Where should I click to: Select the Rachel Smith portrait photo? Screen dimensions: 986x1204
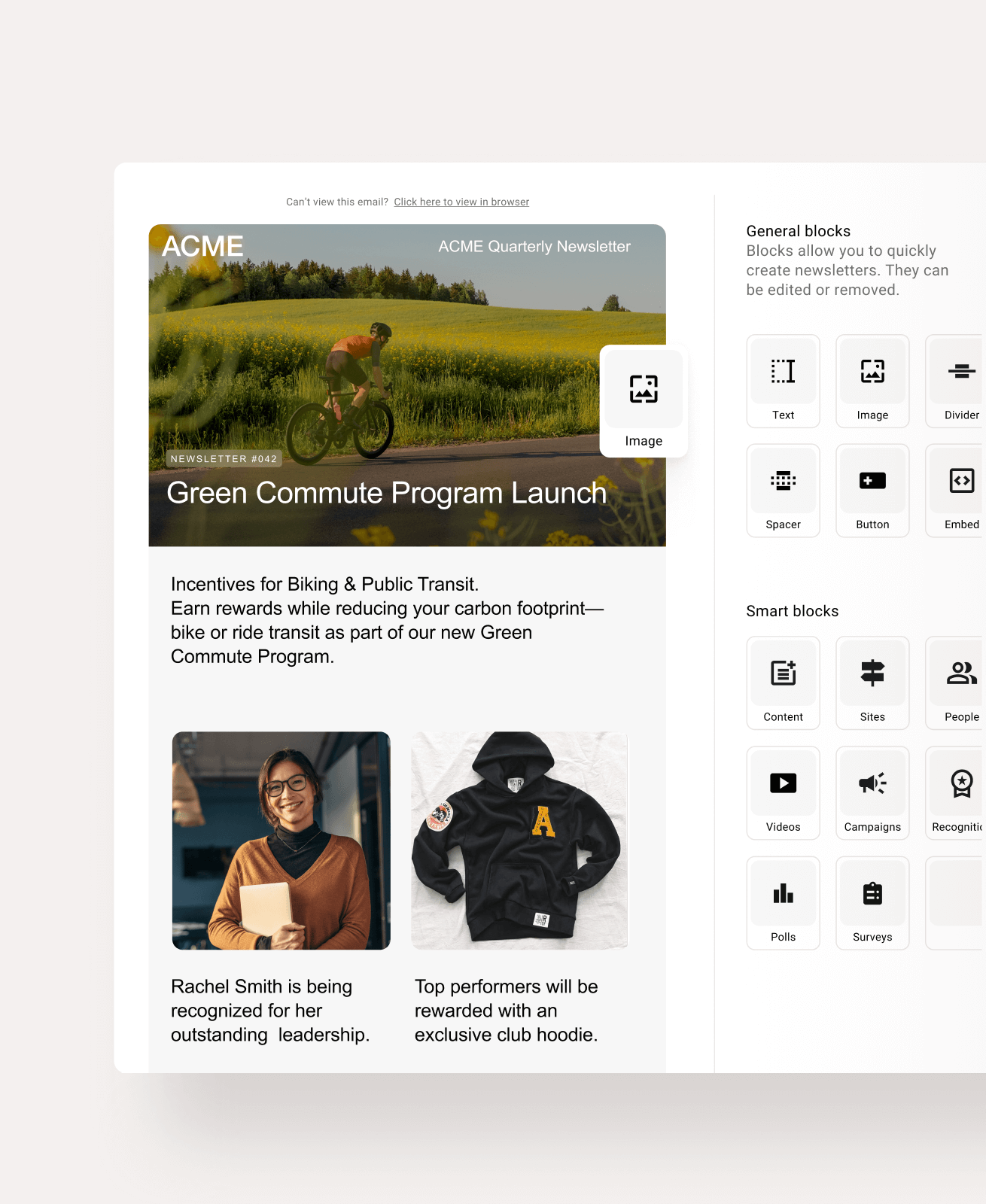tap(281, 841)
